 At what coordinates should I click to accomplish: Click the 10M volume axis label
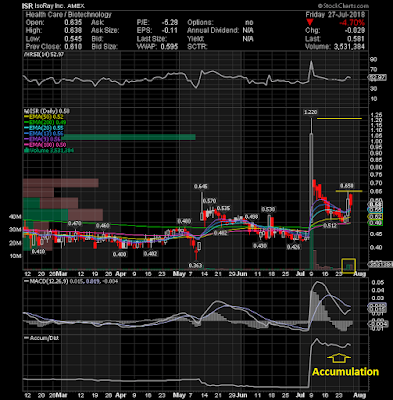(x=16, y=256)
